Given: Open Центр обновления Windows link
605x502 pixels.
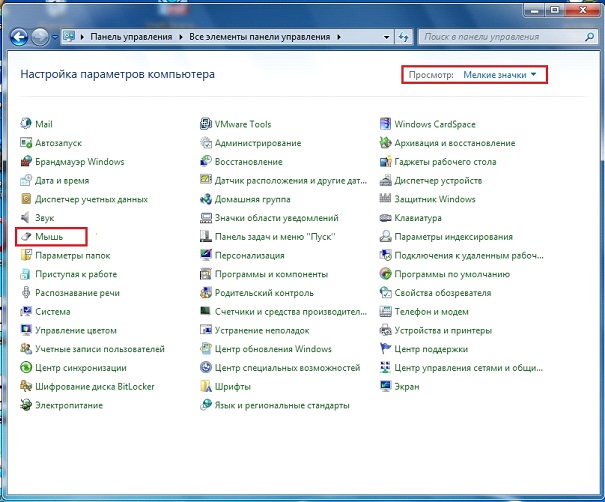Looking at the screenshot, I should pos(273,349).
